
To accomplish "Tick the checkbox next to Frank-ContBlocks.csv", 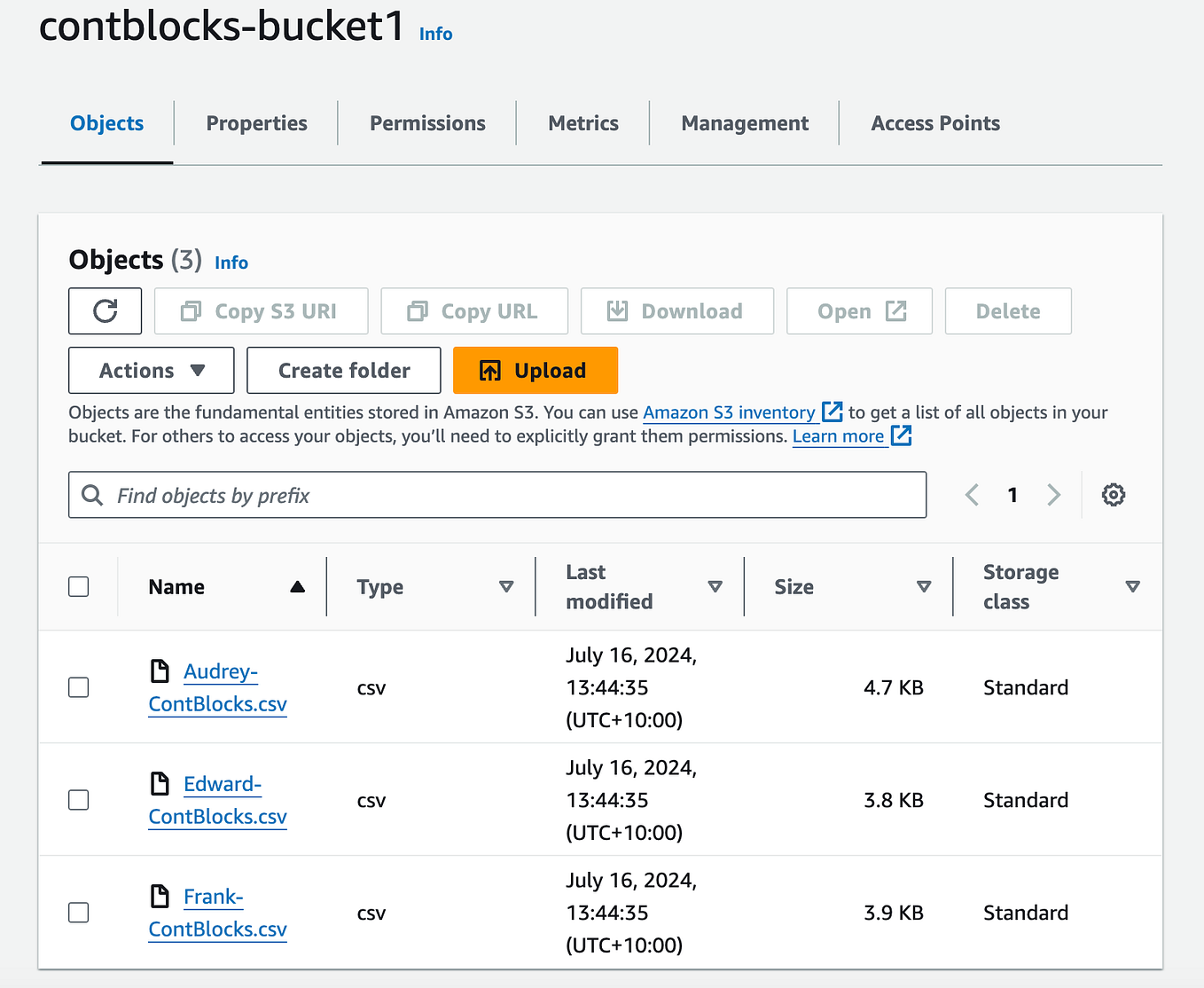I will [x=78, y=912].
